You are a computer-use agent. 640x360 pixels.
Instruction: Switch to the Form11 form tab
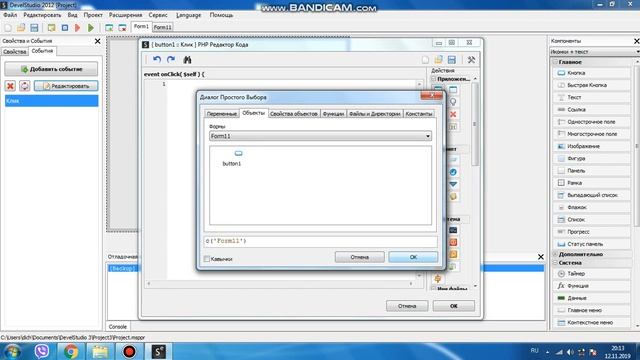click(162, 27)
